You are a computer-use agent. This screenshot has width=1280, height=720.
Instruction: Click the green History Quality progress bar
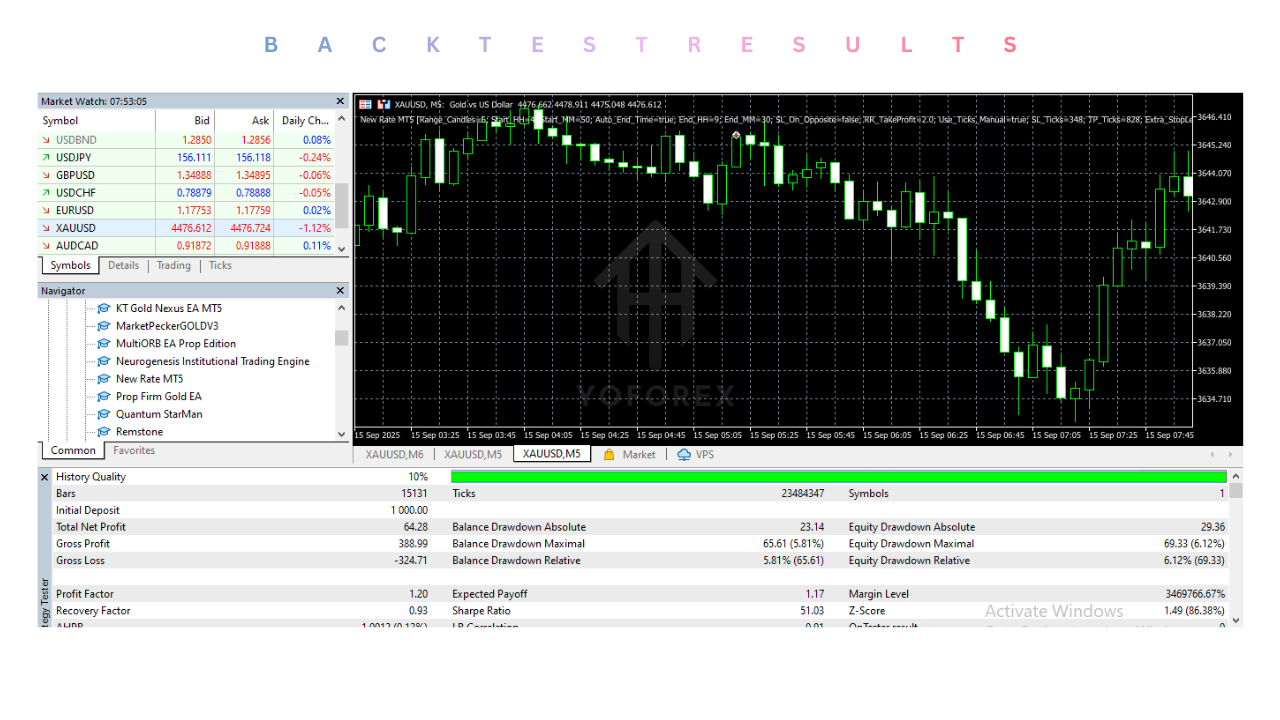[840, 477]
